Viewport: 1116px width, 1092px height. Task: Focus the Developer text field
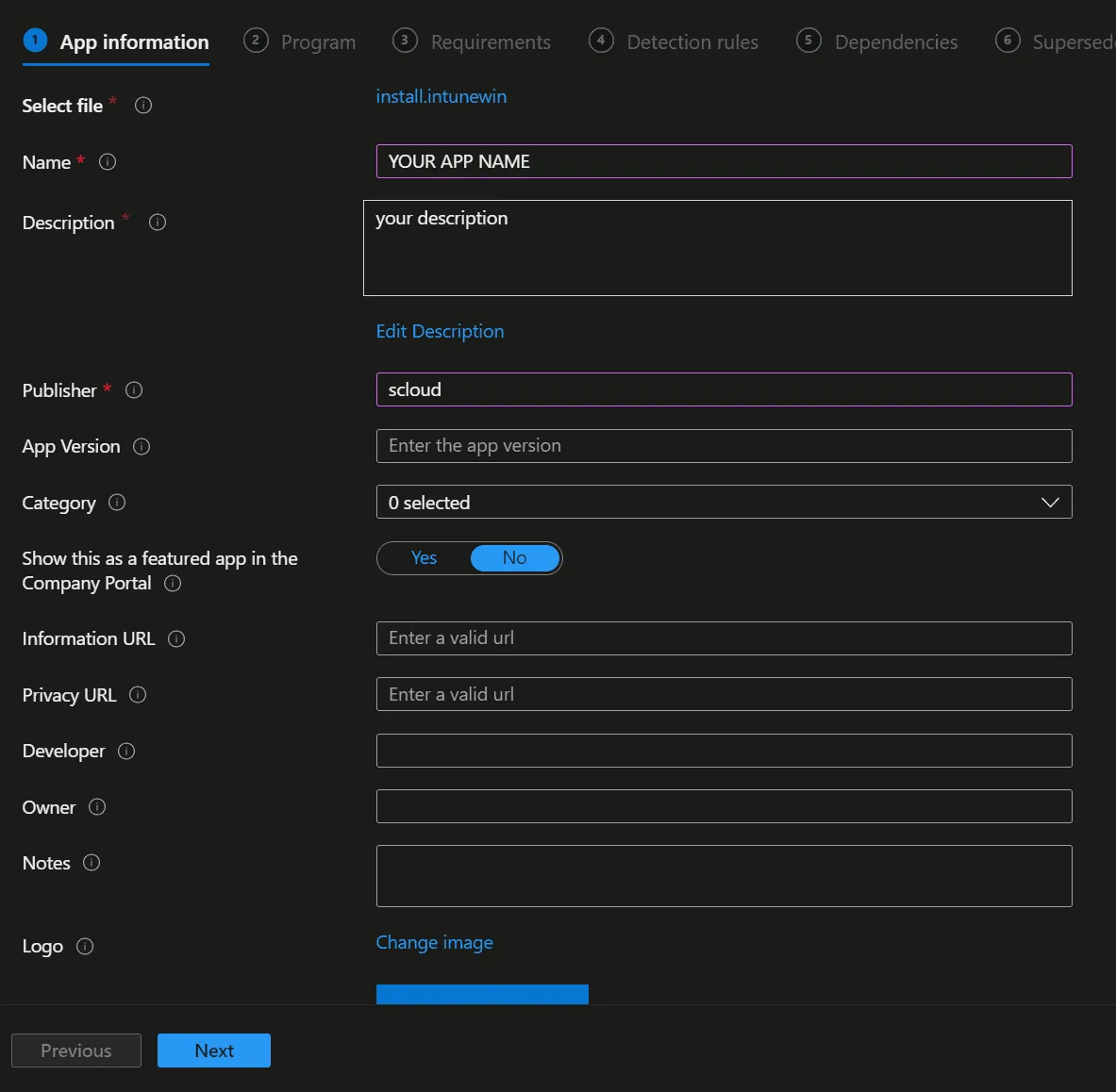pyautogui.click(x=724, y=751)
